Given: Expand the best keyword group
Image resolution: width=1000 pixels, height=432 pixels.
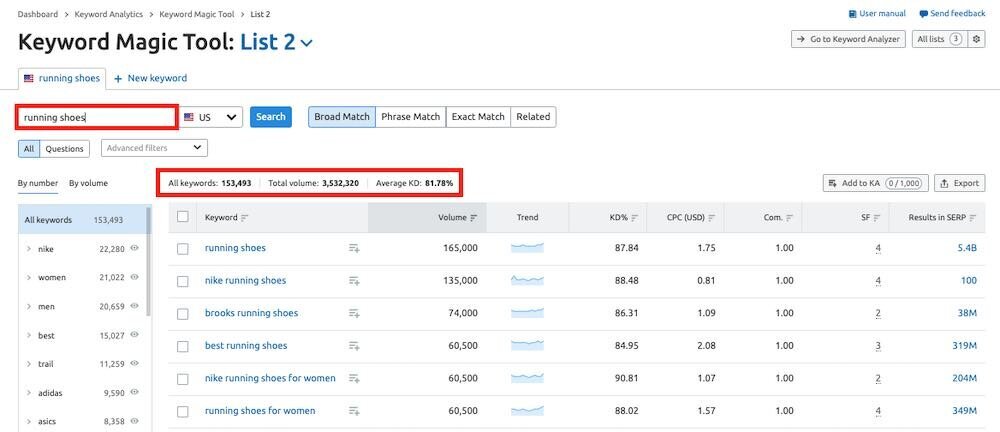Looking at the screenshot, I should [x=29, y=335].
